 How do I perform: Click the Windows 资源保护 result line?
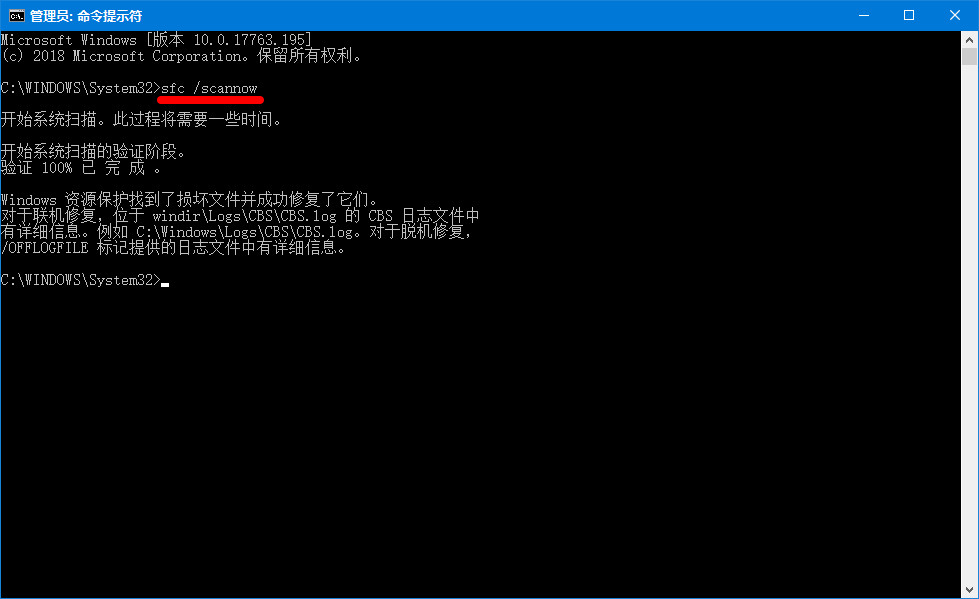coord(189,200)
